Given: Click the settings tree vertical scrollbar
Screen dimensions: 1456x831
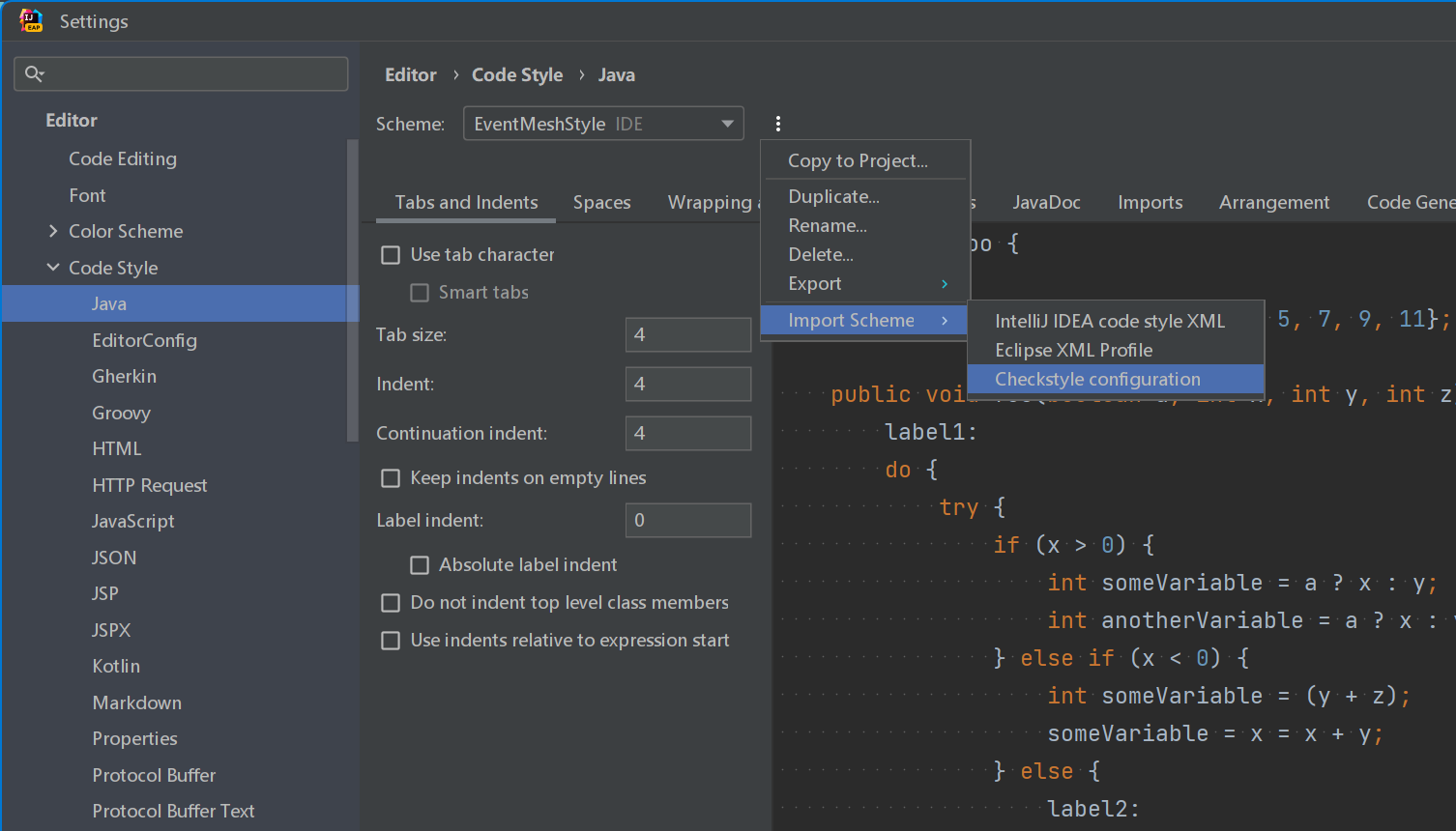Looking at the screenshot, I should tap(353, 290).
